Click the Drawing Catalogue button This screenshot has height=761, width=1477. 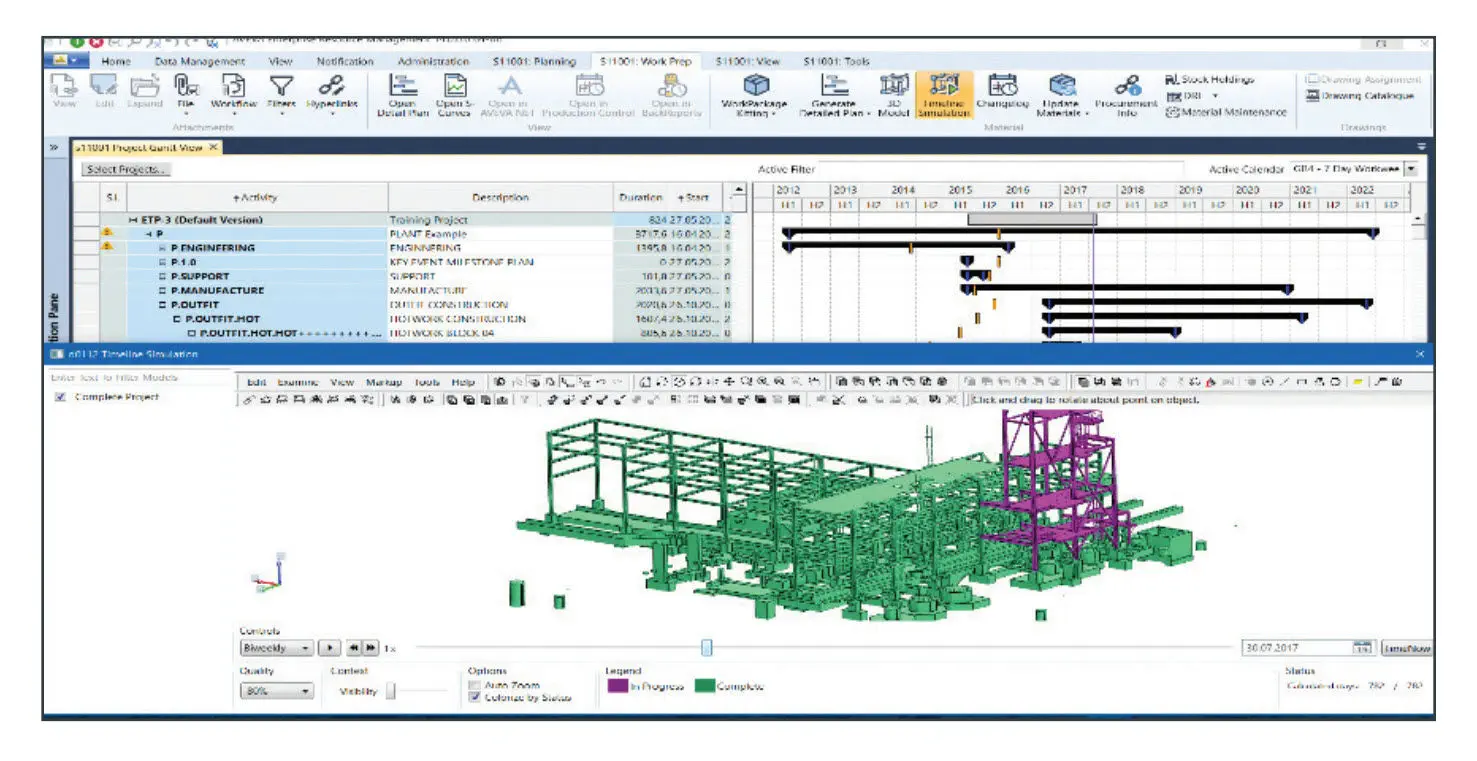click(x=1360, y=96)
